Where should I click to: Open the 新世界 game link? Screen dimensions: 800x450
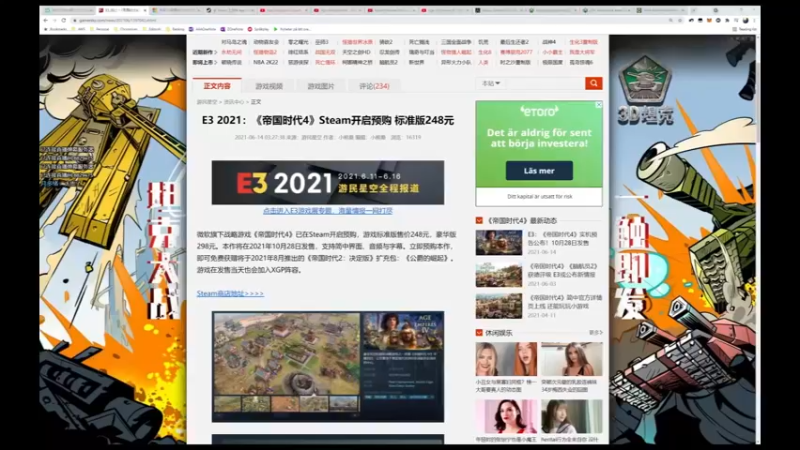click(x=416, y=62)
